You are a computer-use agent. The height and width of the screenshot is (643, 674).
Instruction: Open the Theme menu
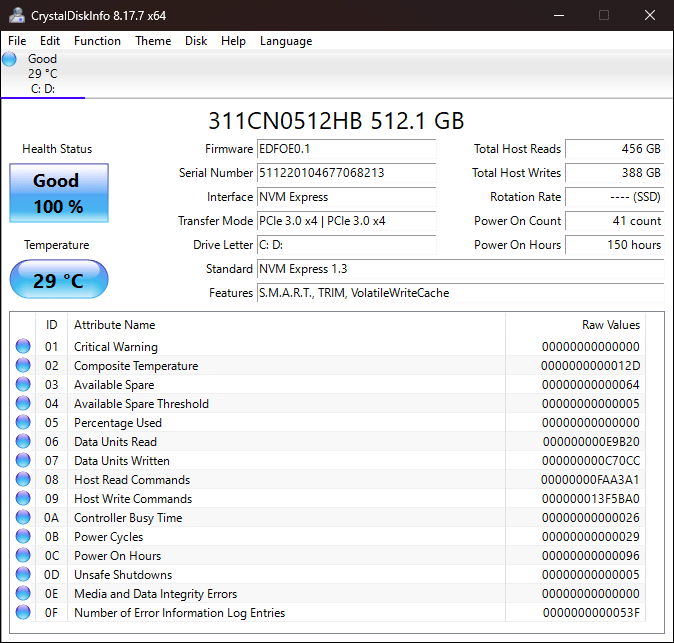point(153,41)
